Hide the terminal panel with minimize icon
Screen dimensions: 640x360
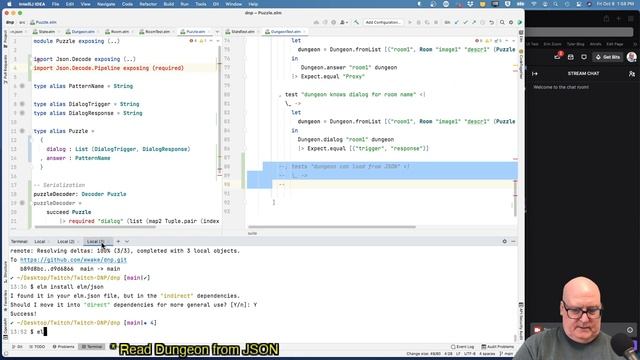[x=513, y=241]
